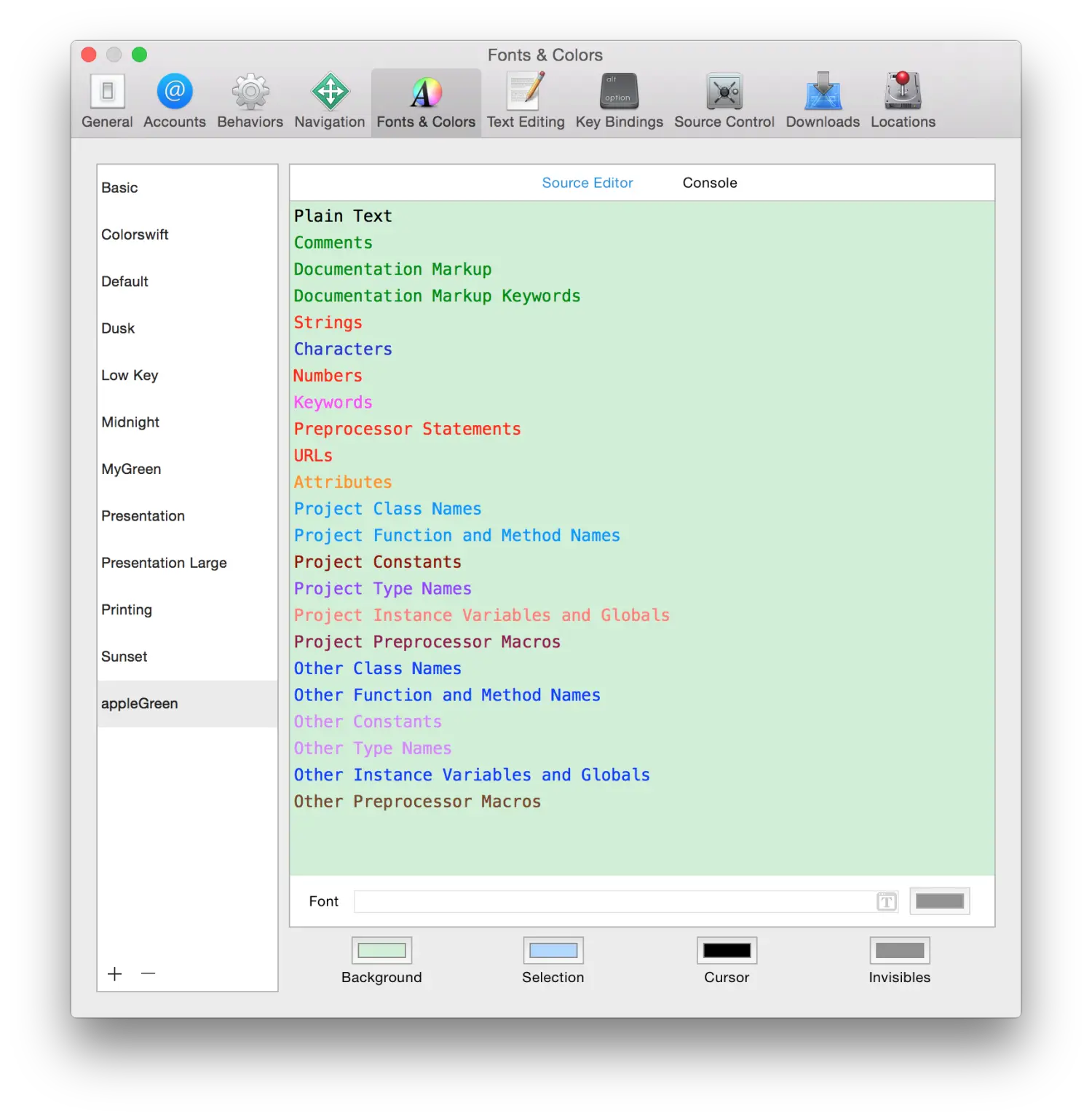
Task: Select the Basic theme
Action: click(x=188, y=188)
